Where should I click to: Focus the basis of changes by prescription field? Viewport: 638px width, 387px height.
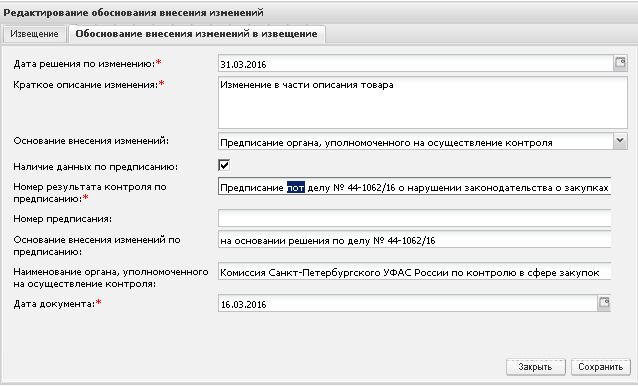tap(414, 240)
